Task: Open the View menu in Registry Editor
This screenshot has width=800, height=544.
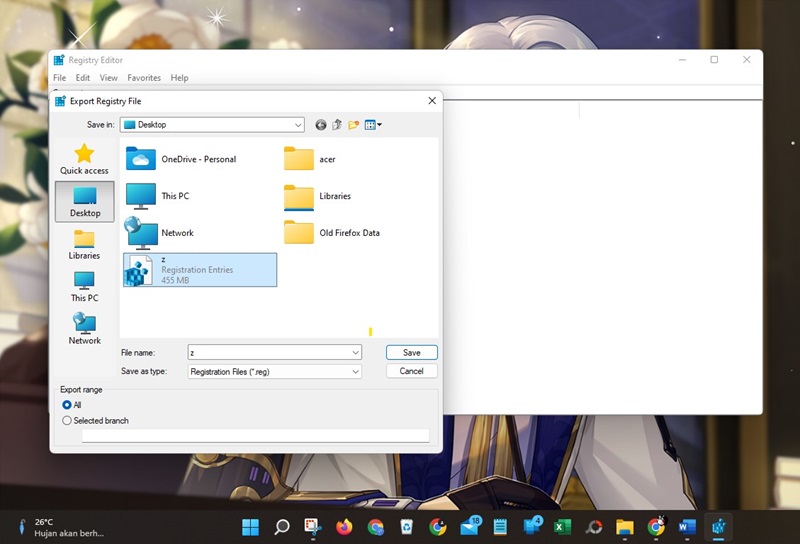Action: pyautogui.click(x=109, y=78)
